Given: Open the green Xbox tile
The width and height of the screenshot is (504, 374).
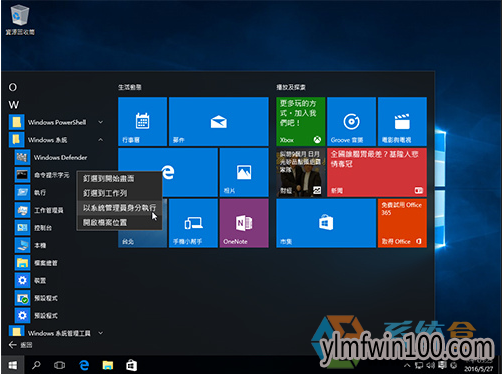Looking at the screenshot, I should 301,122.
